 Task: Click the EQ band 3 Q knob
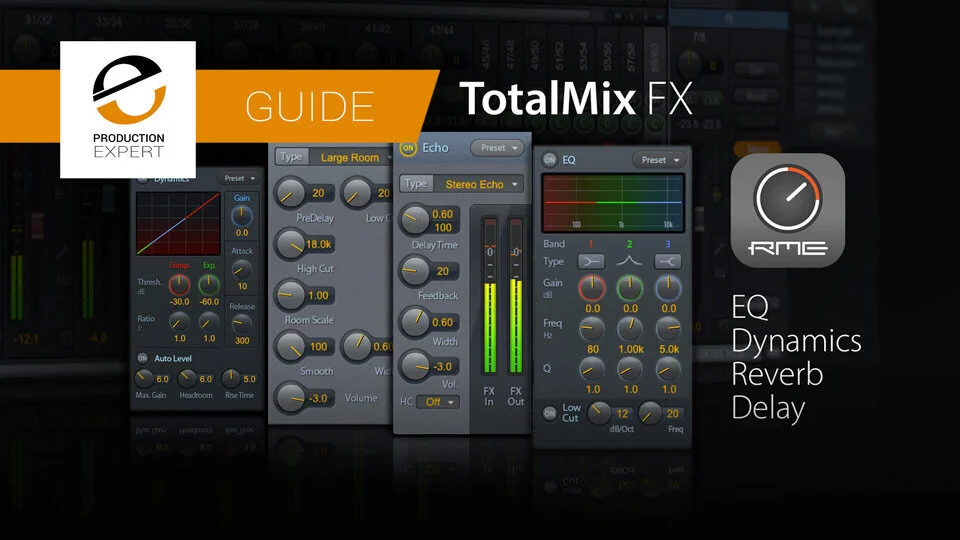click(668, 369)
